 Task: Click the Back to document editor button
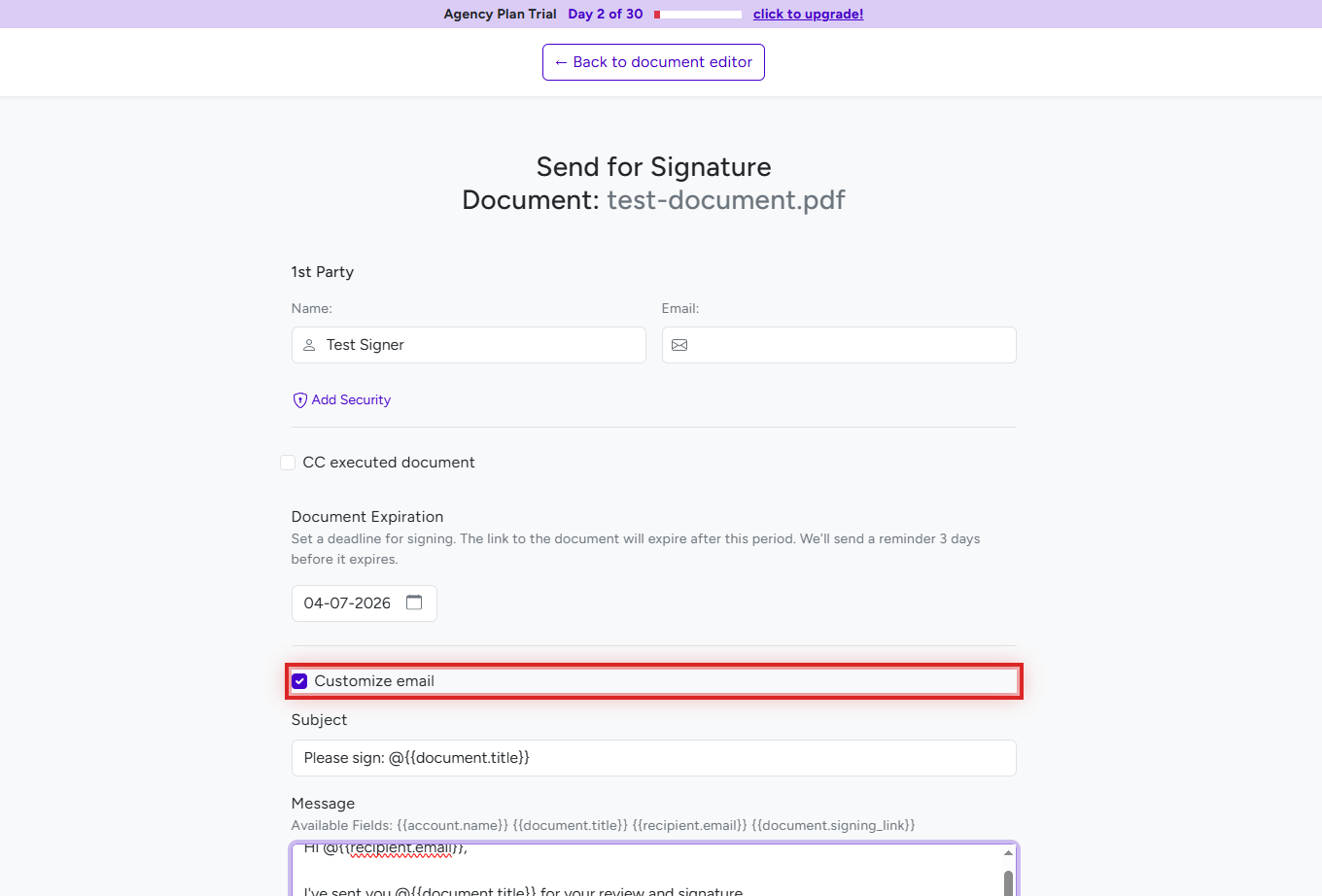tap(653, 61)
